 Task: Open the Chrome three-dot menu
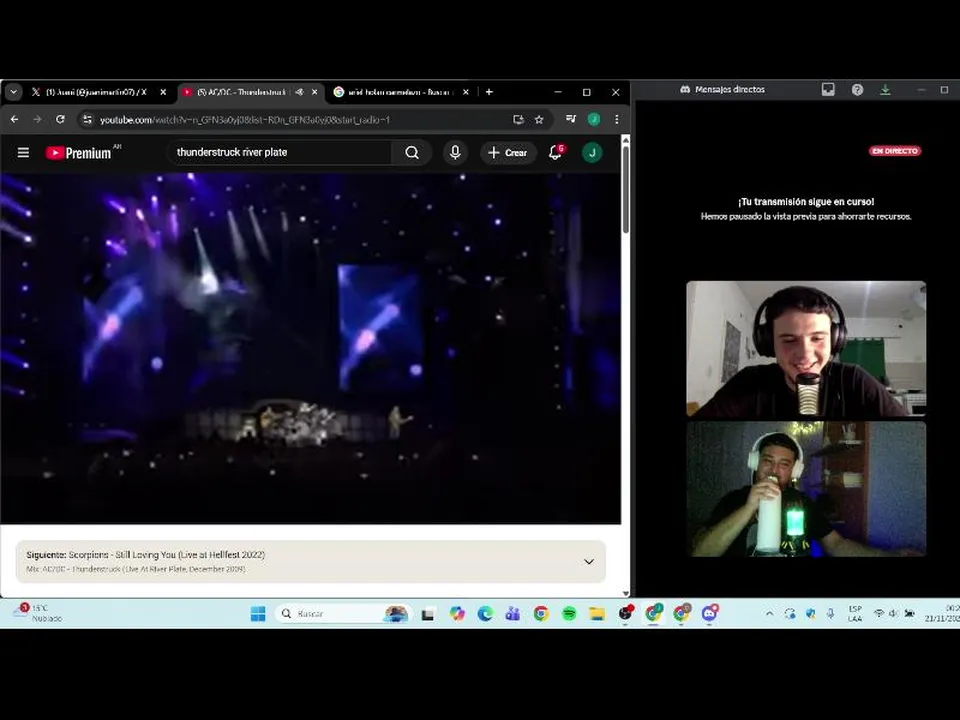[617, 119]
